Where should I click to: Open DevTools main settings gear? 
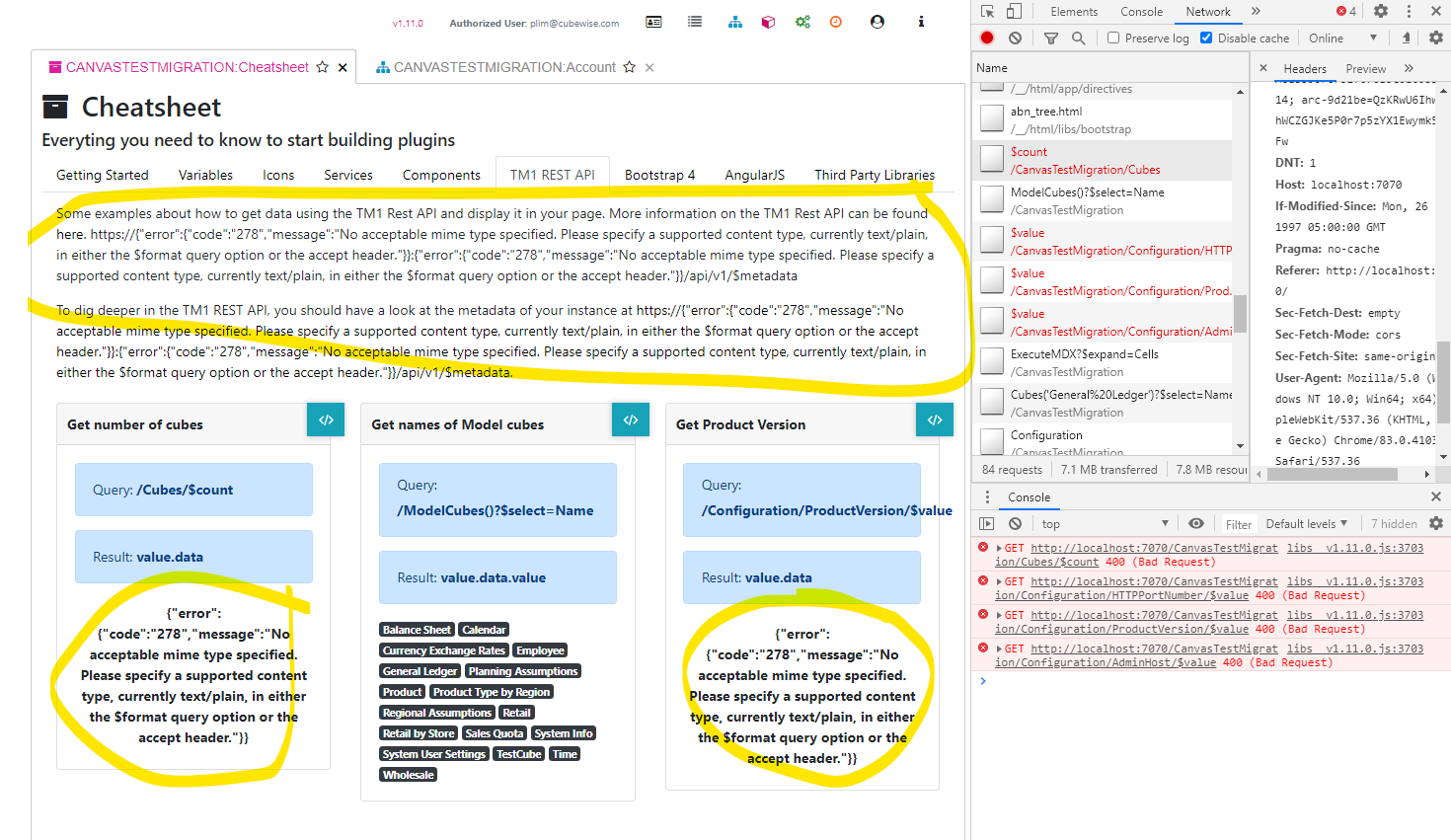point(1381,11)
